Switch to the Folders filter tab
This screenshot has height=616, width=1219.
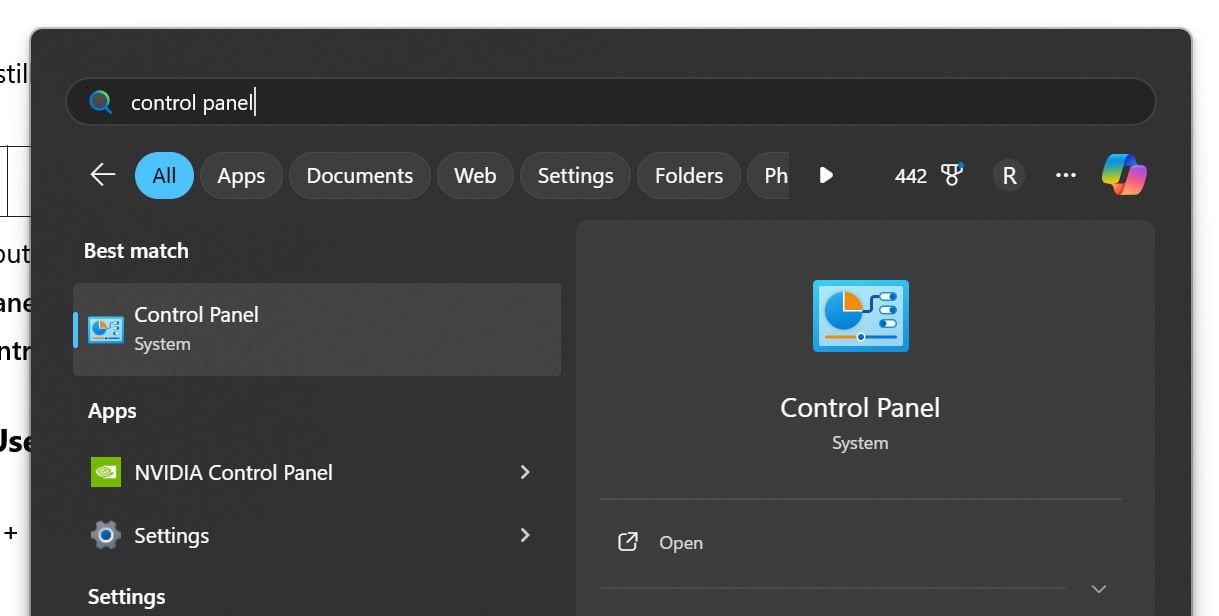pyautogui.click(x=688, y=175)
